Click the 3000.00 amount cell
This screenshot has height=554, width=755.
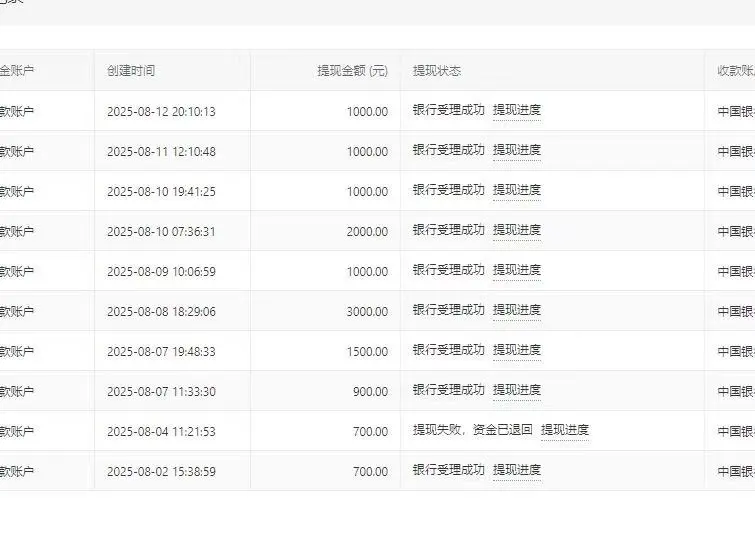tap(367, 311)
